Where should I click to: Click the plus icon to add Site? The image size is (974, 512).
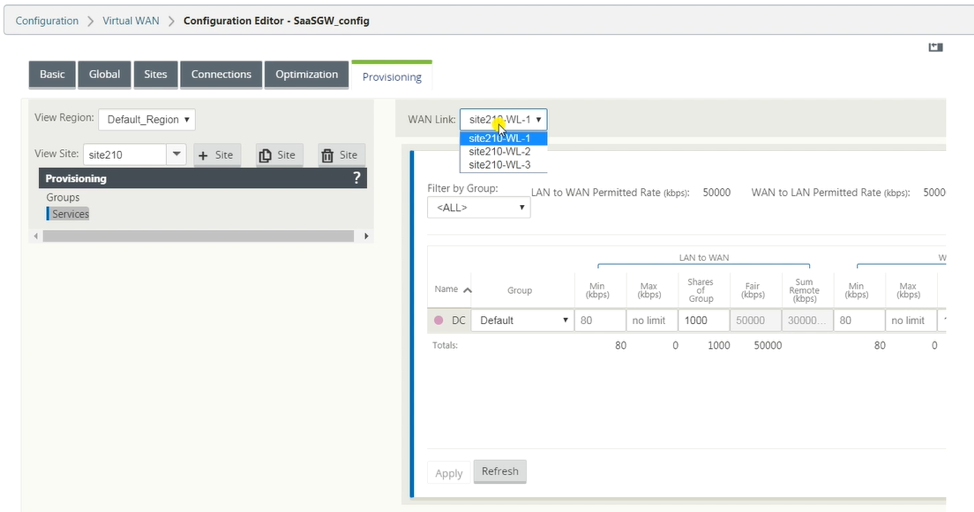tap(203, 155)
